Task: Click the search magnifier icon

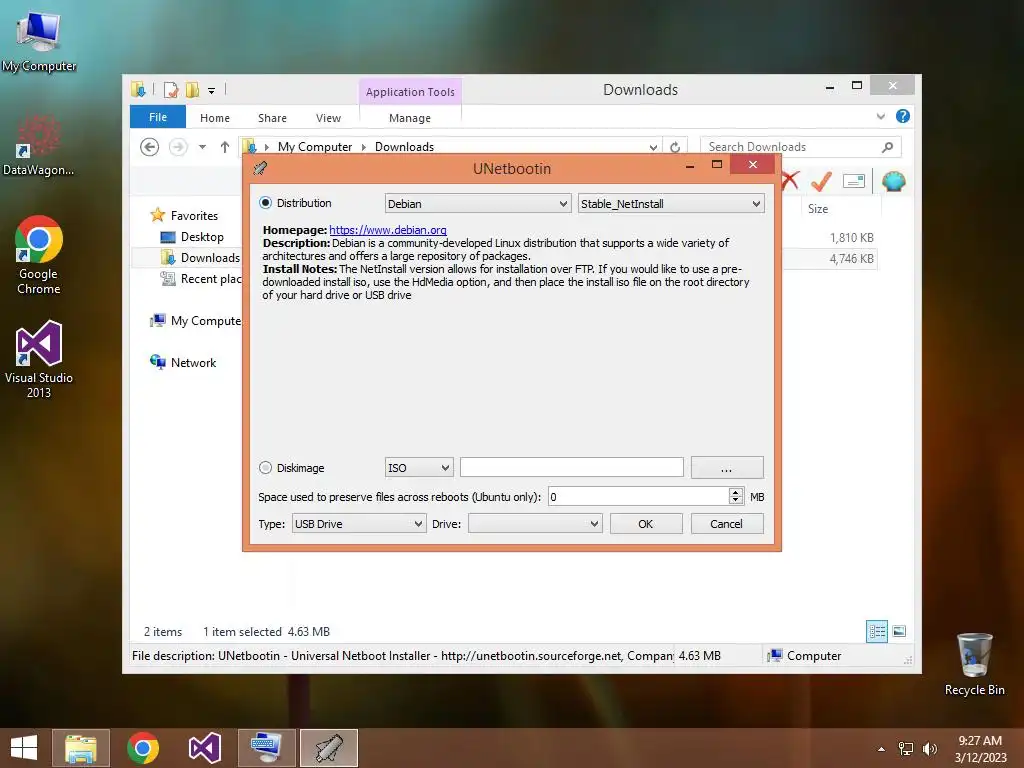Action: (888, 147)
